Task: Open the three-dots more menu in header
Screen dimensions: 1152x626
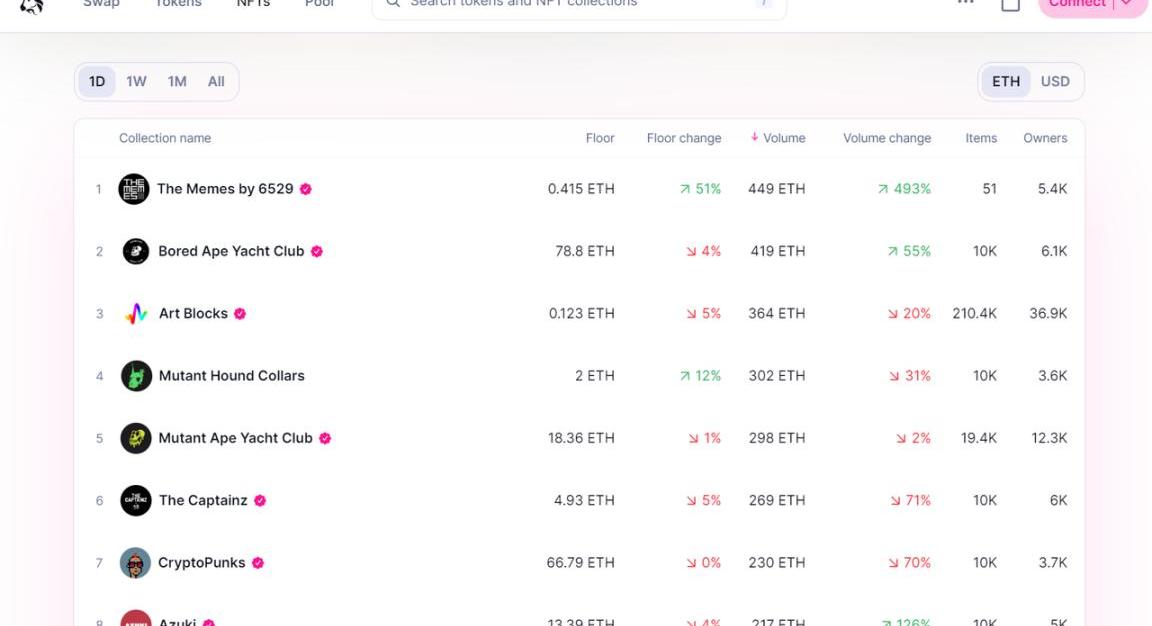Action: (x=965, y=2)
